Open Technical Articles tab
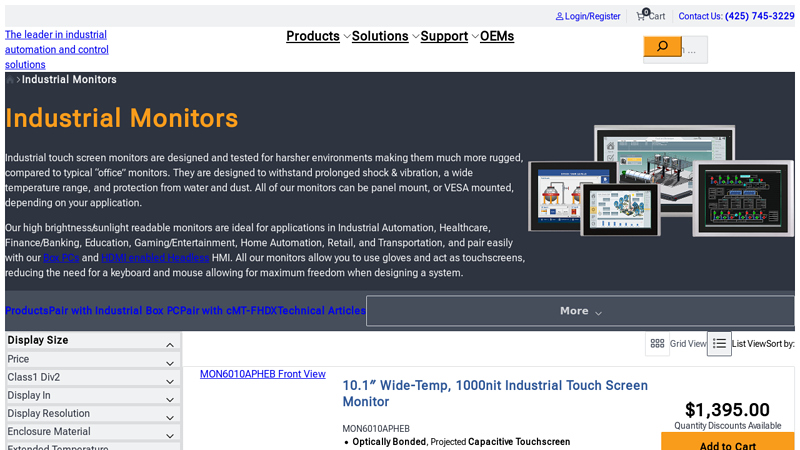The height and width of the screenshot is (450, 800). [x=321, y=311]
